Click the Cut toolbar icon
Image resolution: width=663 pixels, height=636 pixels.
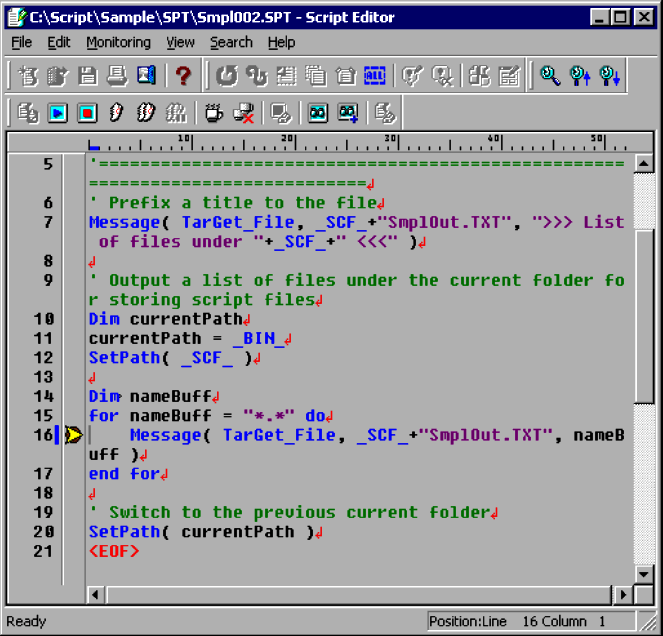coord(286,76)
